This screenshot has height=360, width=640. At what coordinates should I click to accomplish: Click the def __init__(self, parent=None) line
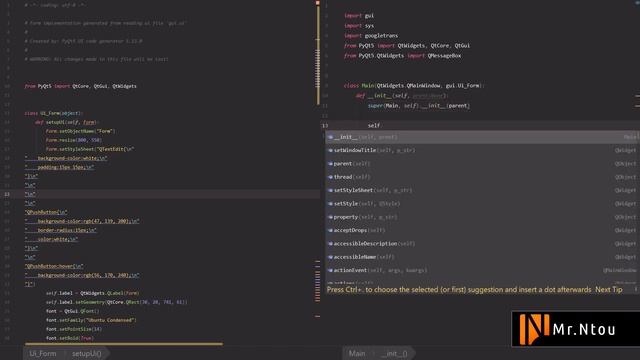tap(402, 96)
